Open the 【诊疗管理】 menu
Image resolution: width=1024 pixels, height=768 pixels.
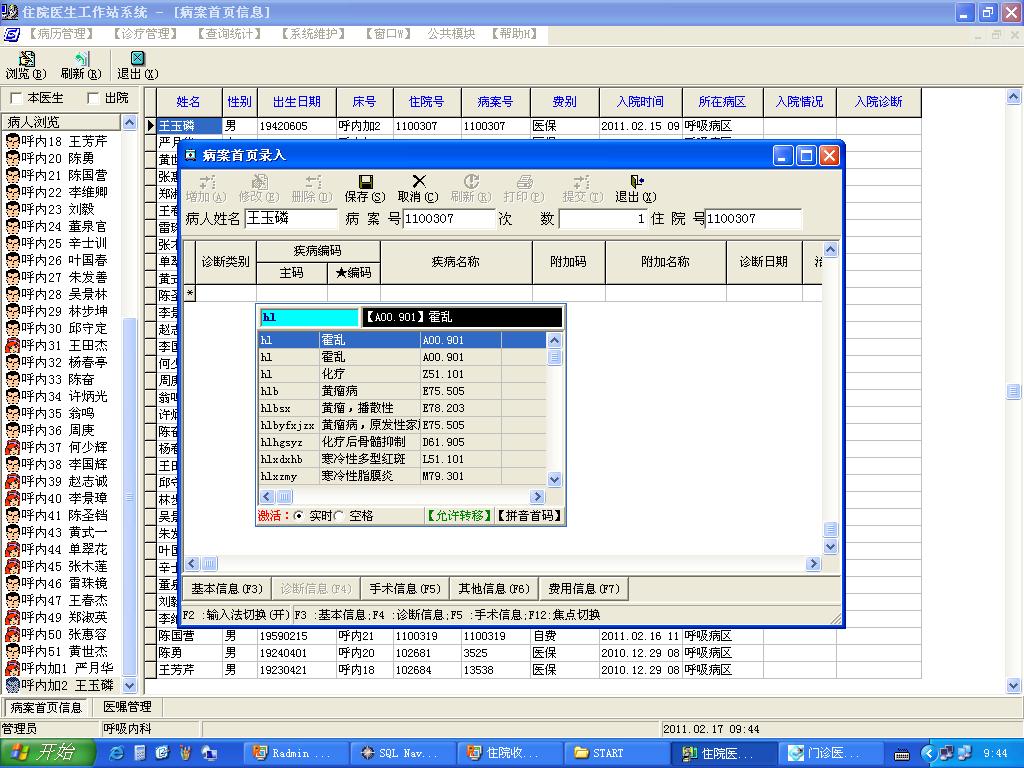click(145, 33)
